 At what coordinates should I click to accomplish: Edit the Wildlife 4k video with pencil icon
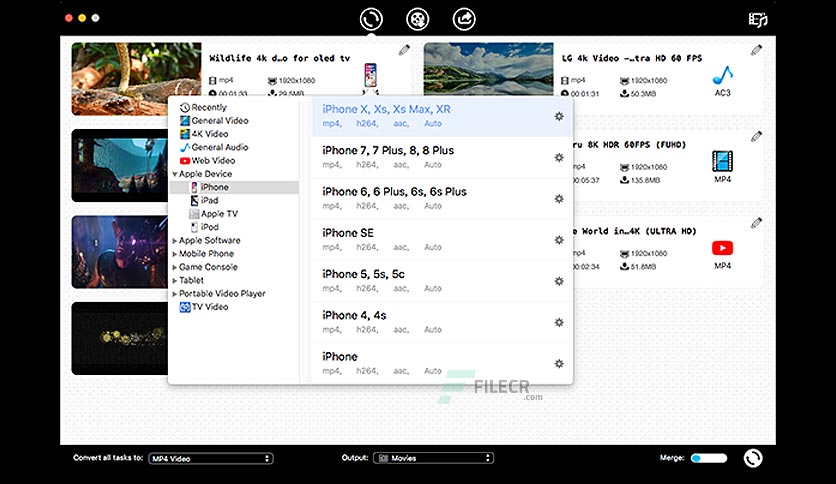coord(404,50)
